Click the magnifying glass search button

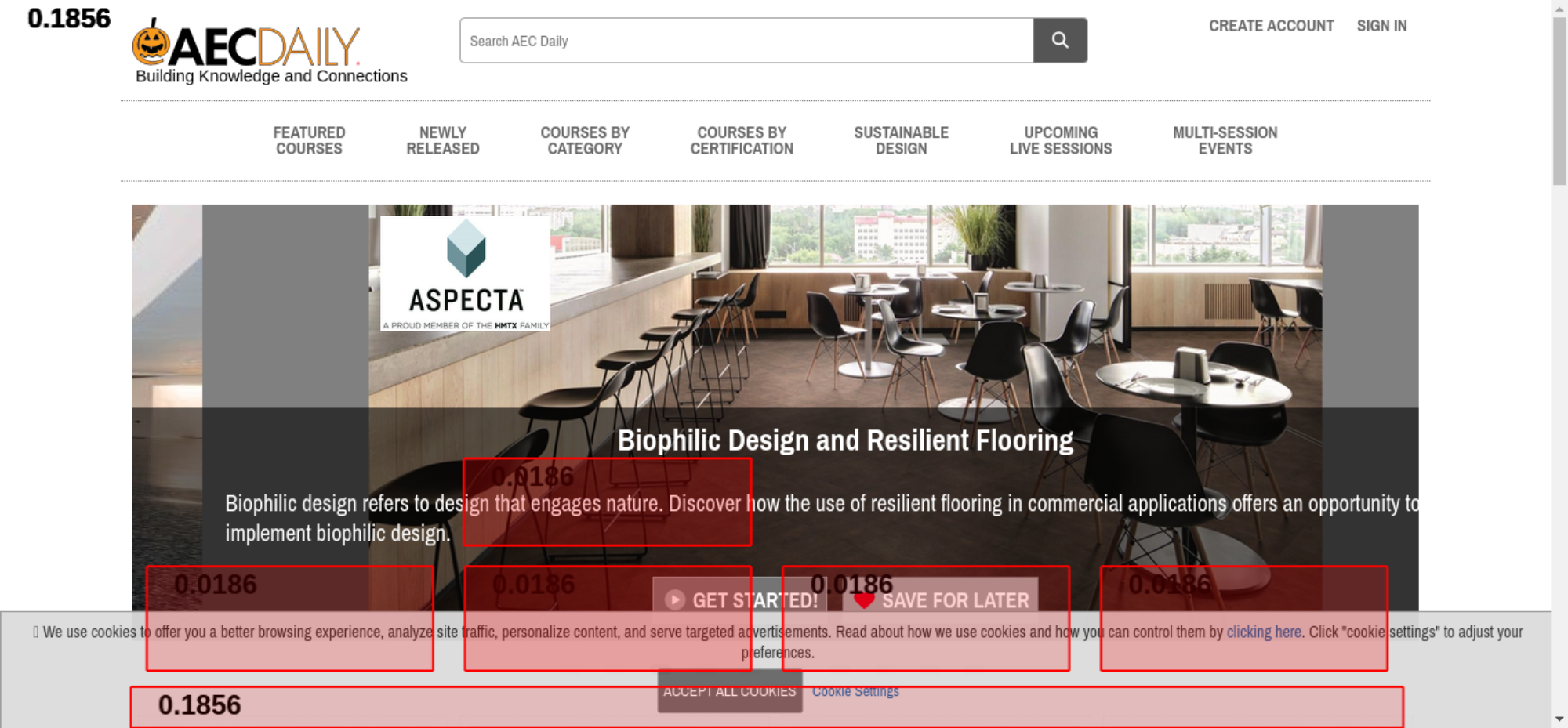[x=1059, y=40]
